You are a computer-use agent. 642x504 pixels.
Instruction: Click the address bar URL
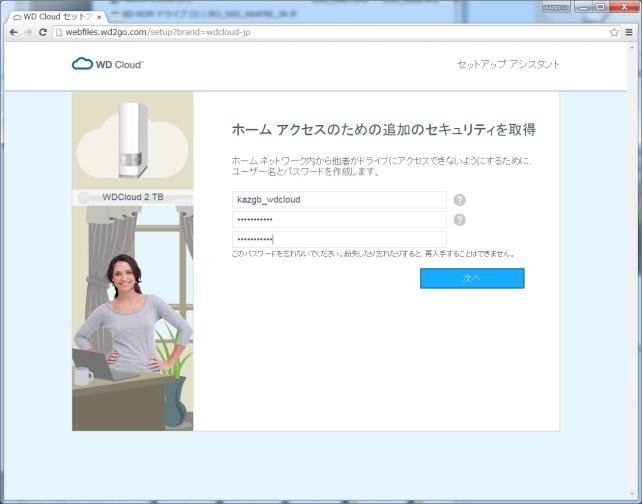coord(158,32)
